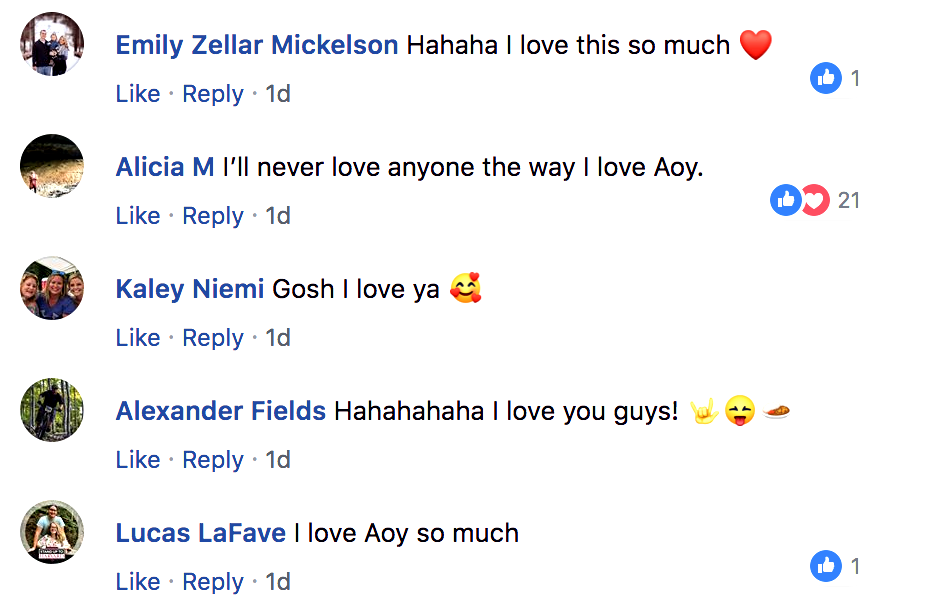Reply to Alexander Fields' comment

(x=213, y=460)
